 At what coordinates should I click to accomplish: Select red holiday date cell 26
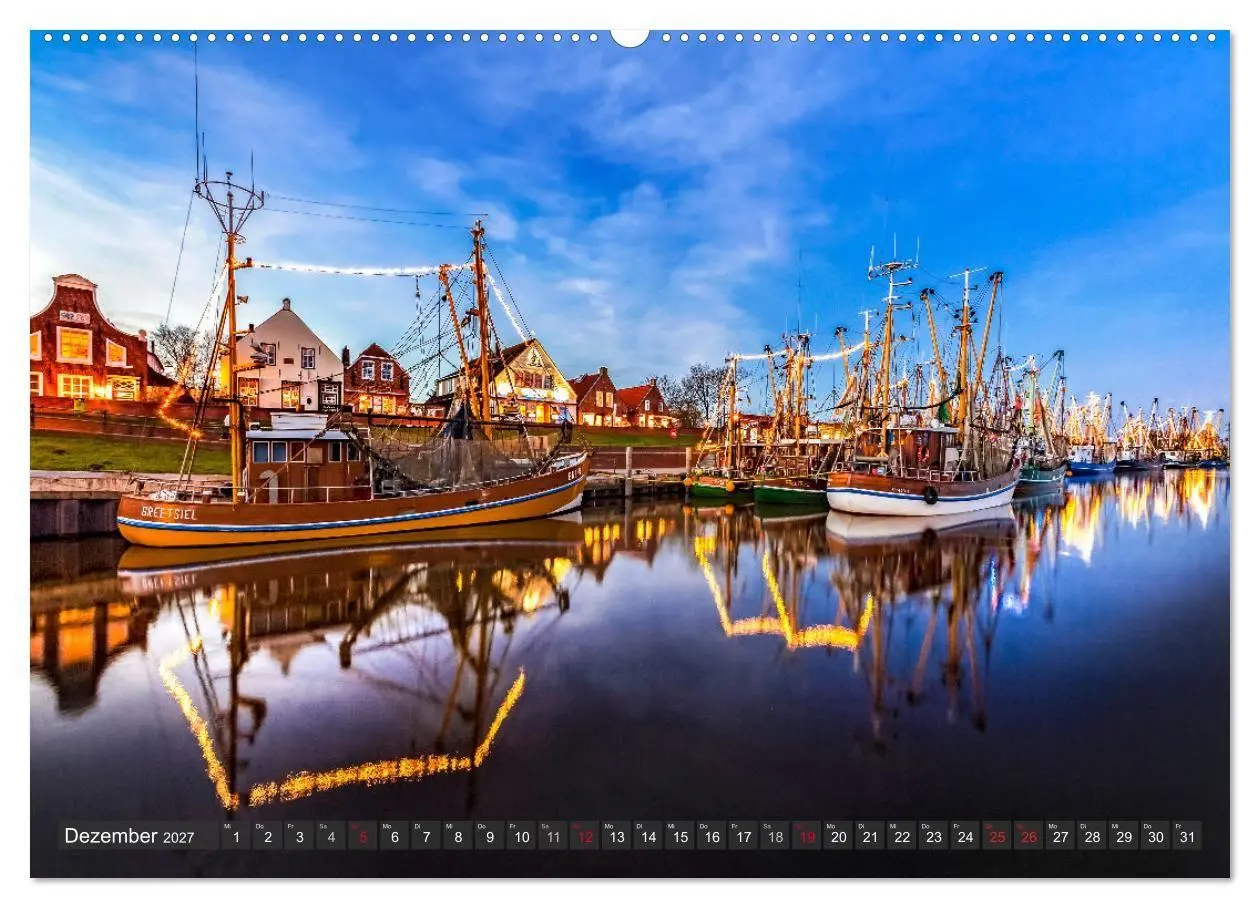(x=1029, y=836)
